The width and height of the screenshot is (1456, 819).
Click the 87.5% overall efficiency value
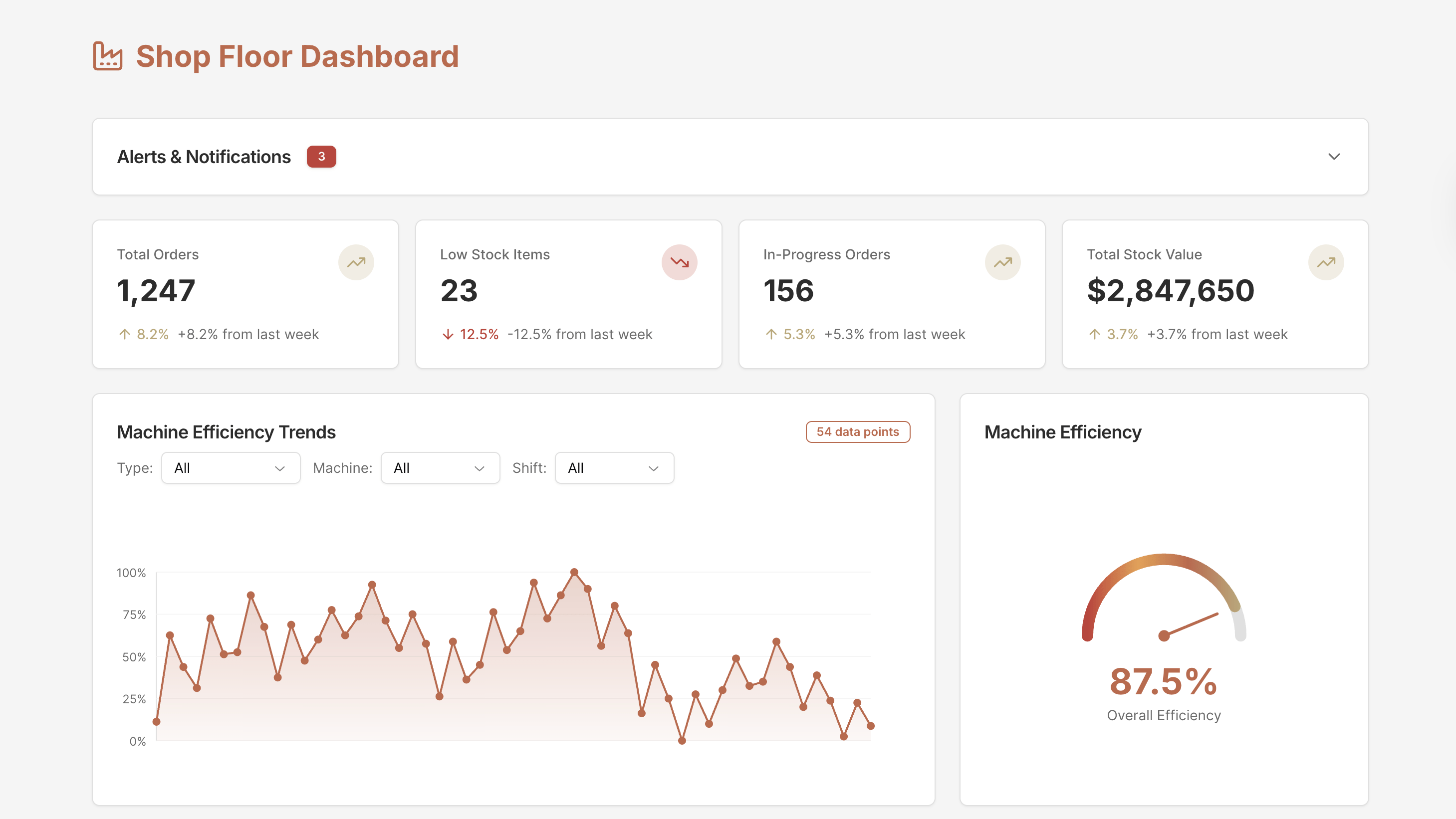click(x=1163, y=681)
